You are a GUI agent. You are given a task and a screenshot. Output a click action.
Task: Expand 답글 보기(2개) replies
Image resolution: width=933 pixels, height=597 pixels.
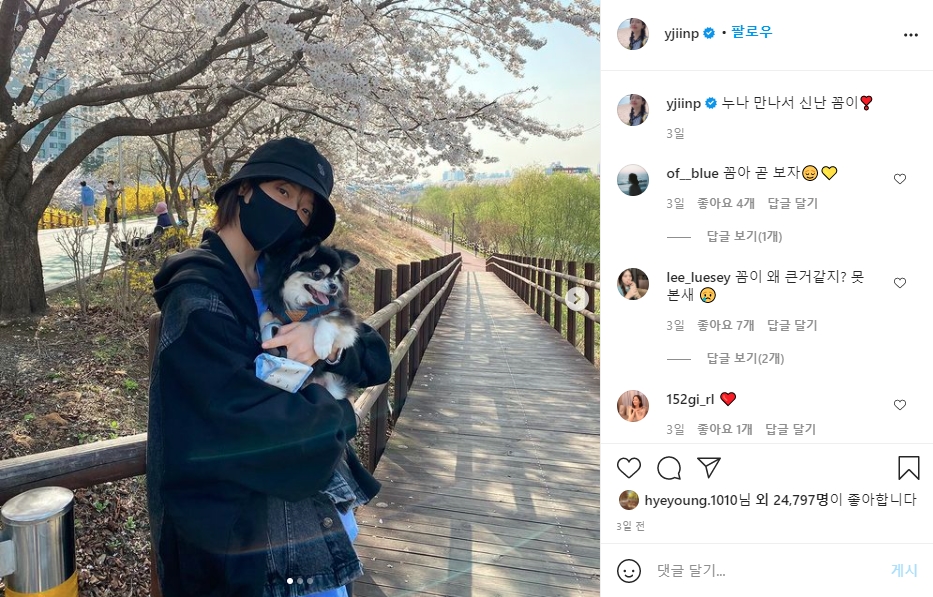(745, 358)
